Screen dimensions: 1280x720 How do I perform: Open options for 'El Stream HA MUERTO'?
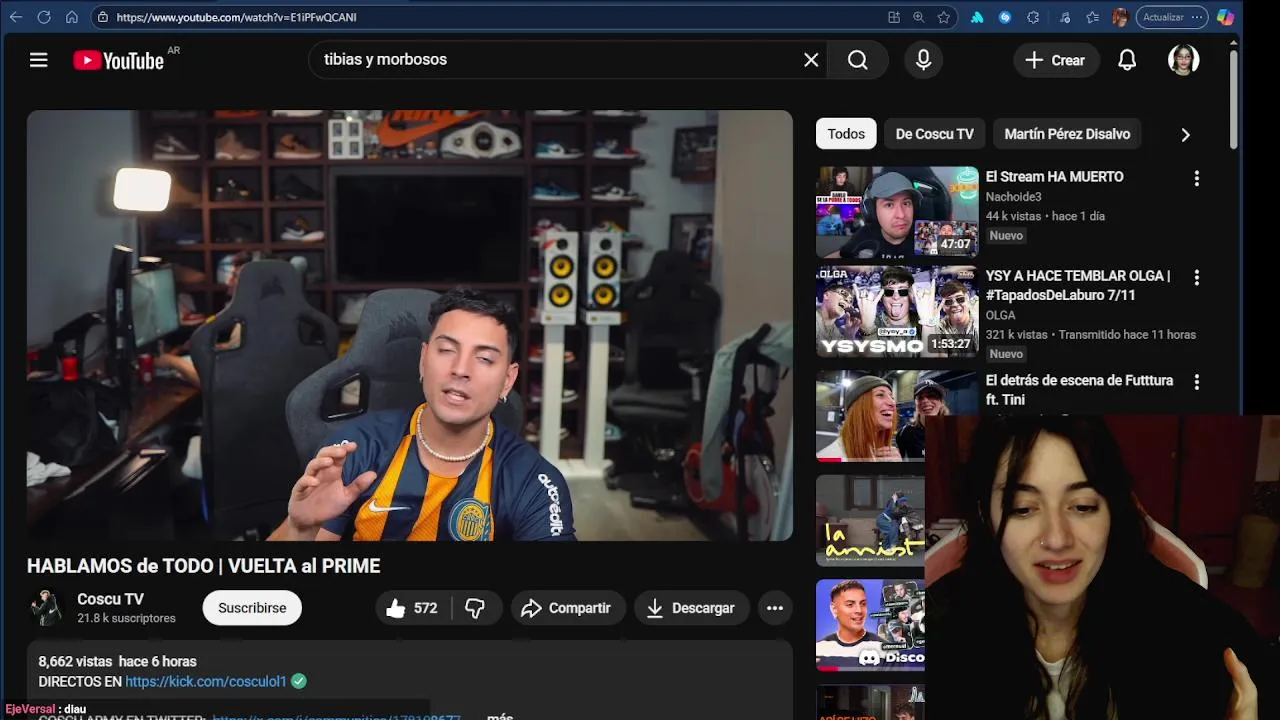pyautogui.click(x=1196, y=178)
